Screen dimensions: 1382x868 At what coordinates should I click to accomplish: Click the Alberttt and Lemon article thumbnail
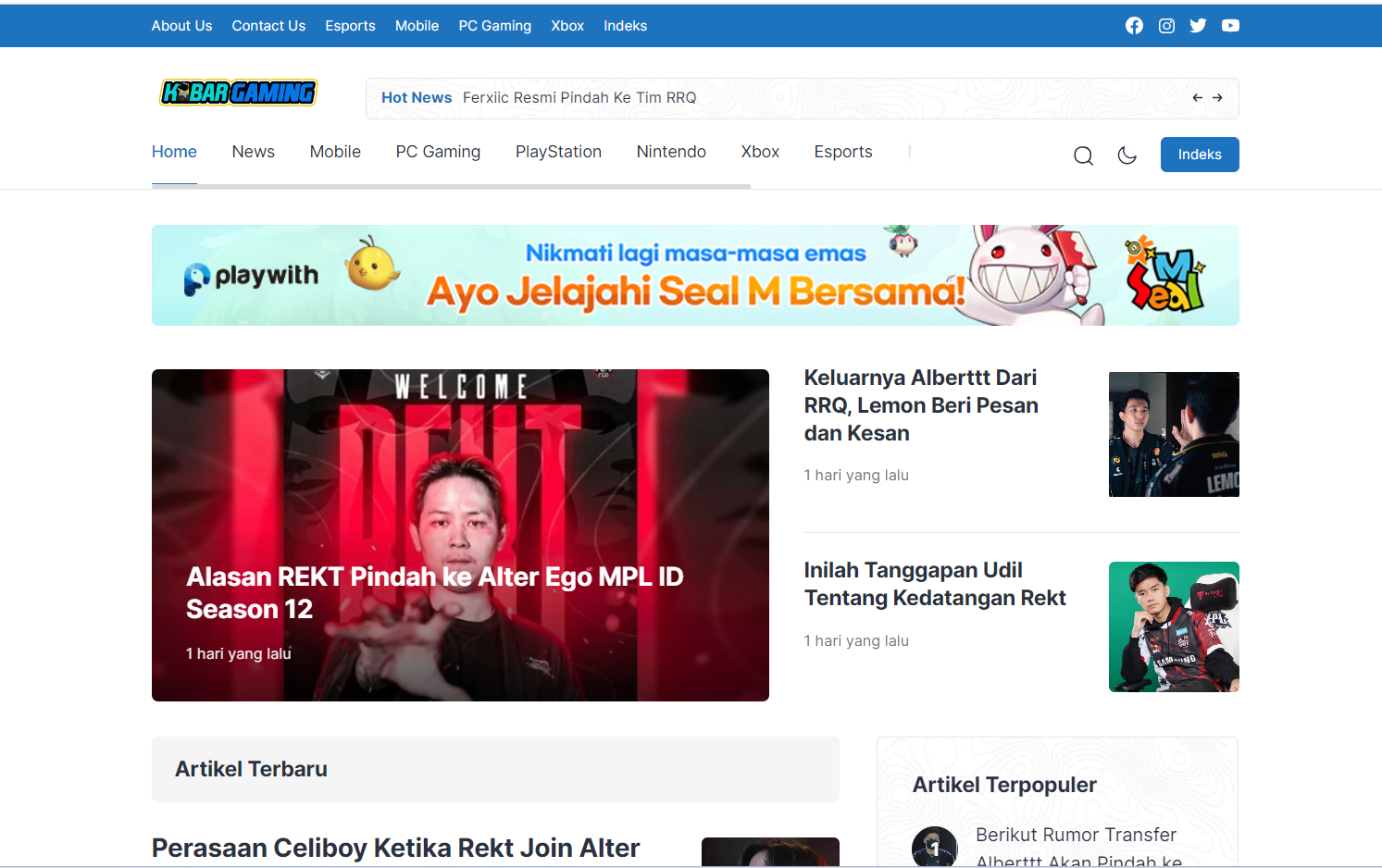1174,434
